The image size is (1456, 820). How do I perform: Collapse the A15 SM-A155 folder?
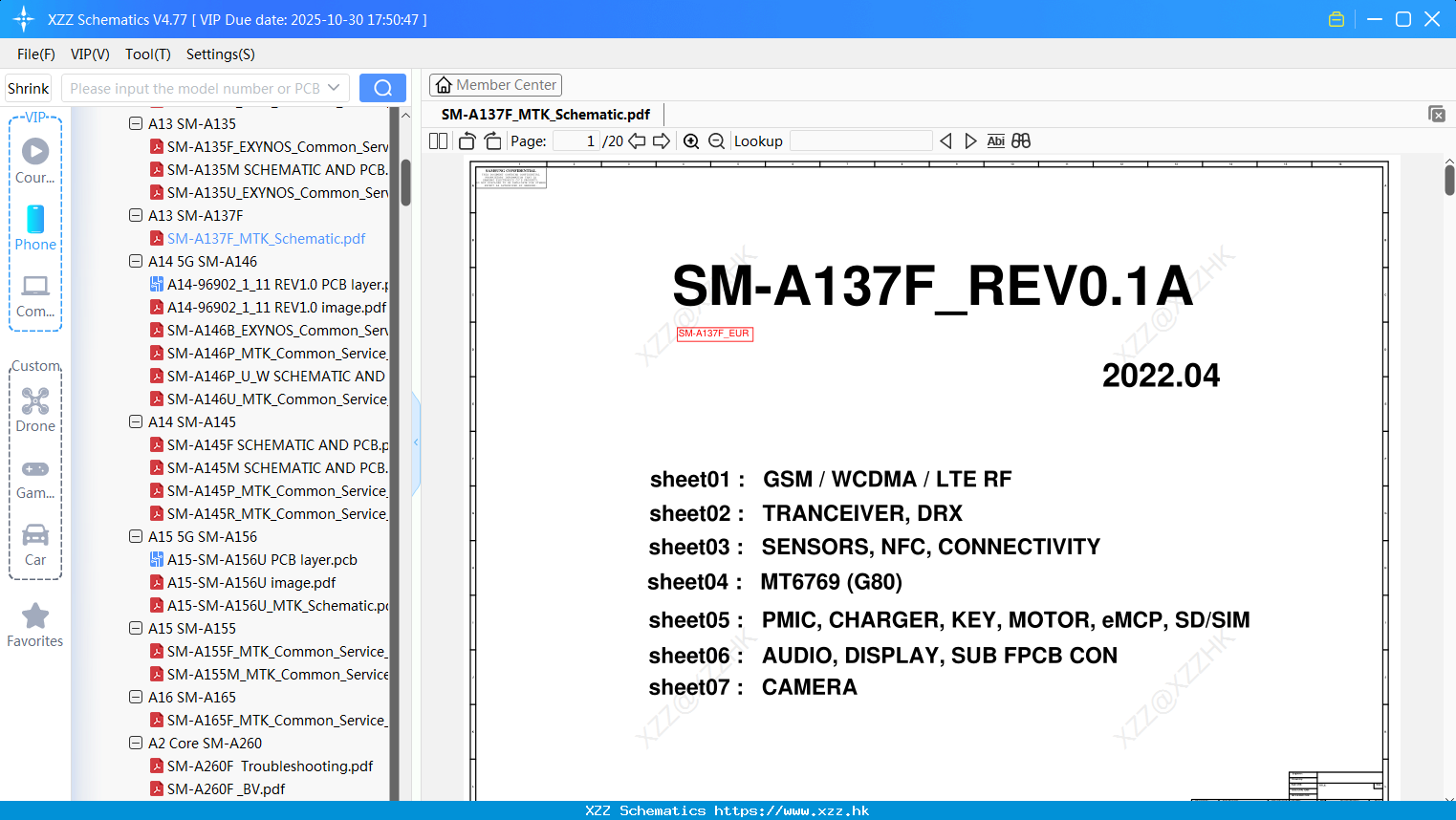pos(136,628)
